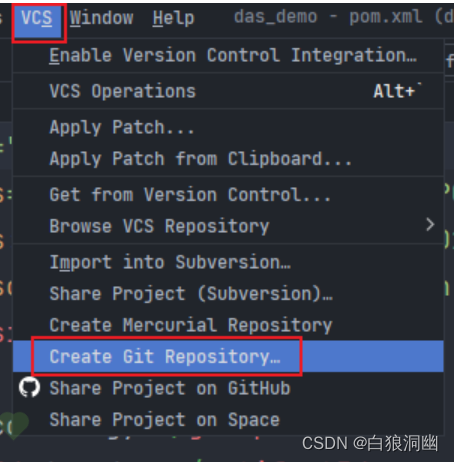Click the das_demo pom.xml window title

[343, 17]
